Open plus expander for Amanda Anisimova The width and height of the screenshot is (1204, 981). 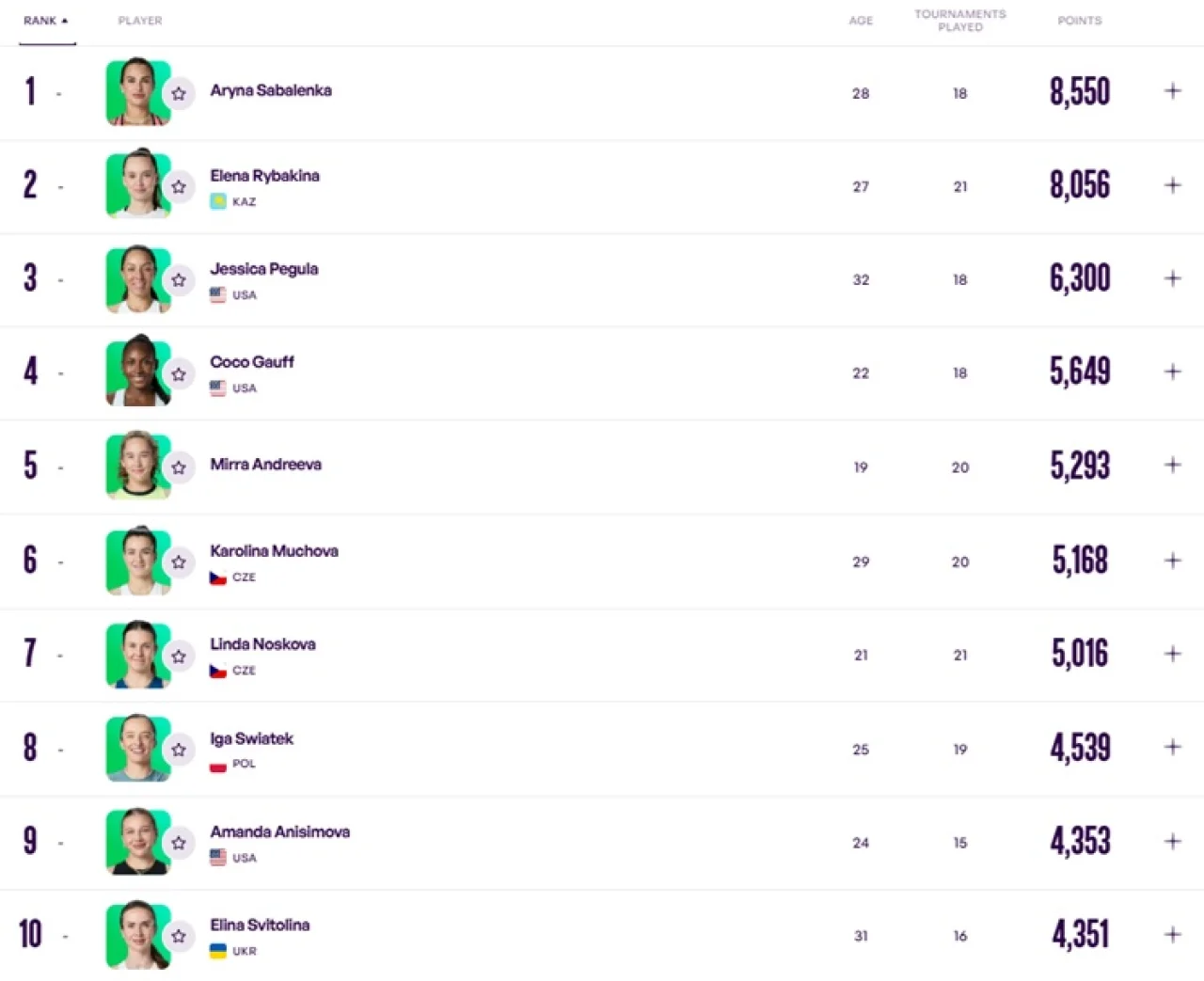tap(1172, 841)
